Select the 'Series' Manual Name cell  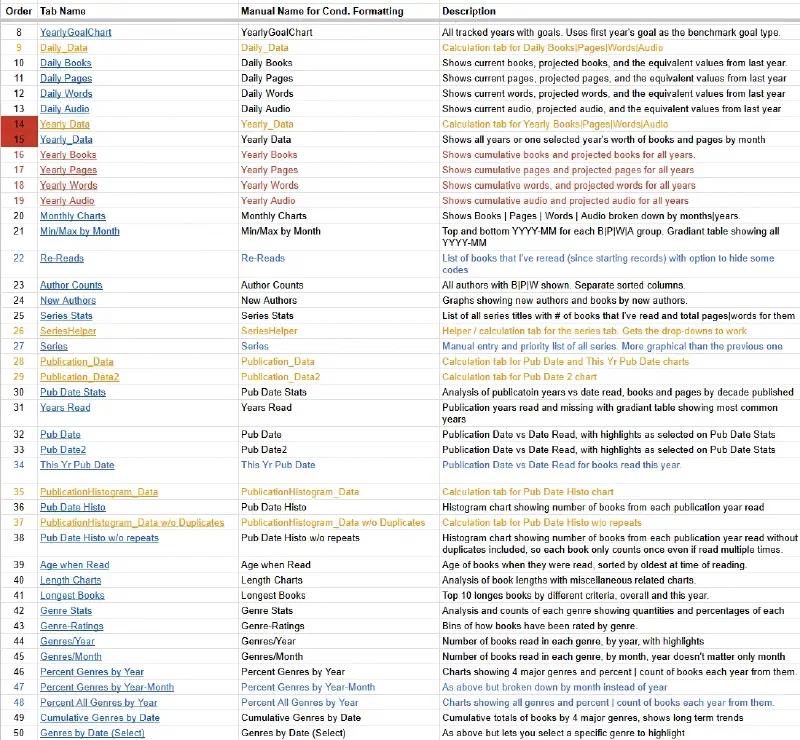339,346
